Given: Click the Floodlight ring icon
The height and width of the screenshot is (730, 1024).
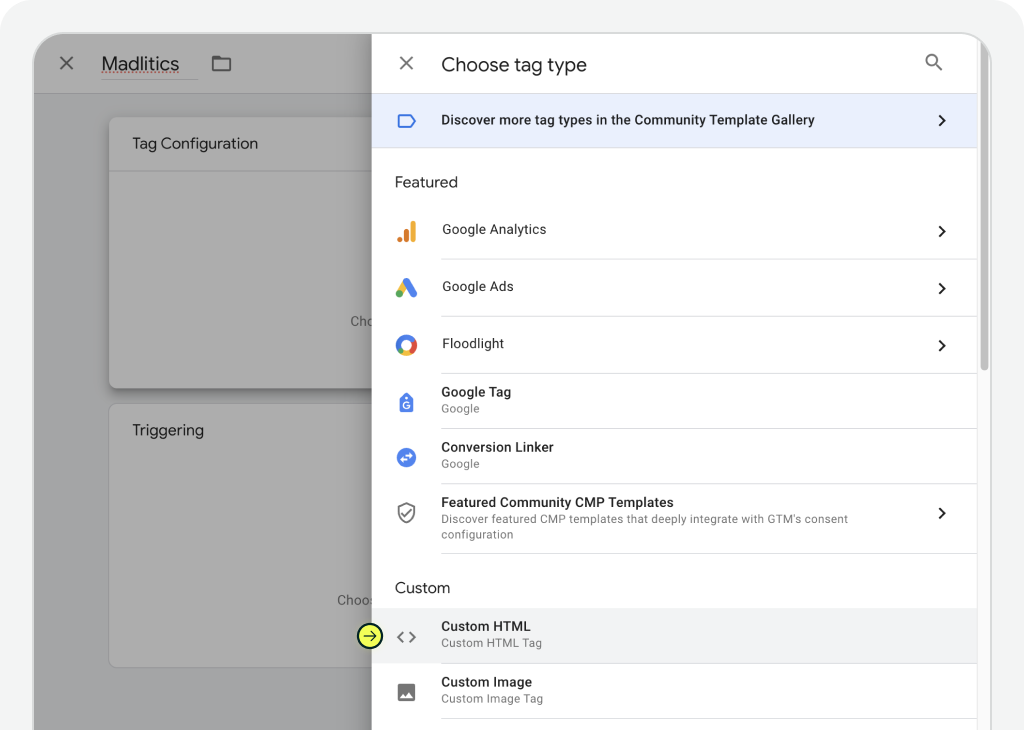Looking at the screenshot, I should pyautogui.click(x=406, y=345).
